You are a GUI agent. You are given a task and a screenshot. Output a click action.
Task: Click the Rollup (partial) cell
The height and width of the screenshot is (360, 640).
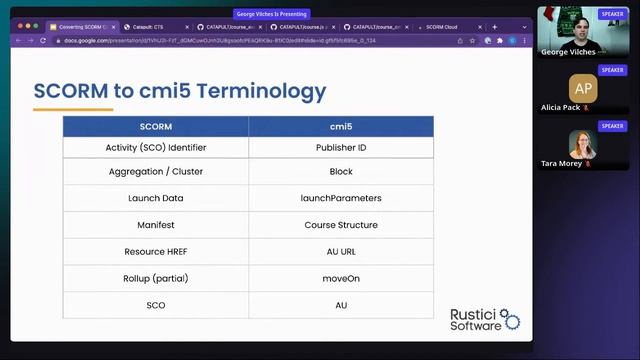pyautogui.click(x=156, y=278)
